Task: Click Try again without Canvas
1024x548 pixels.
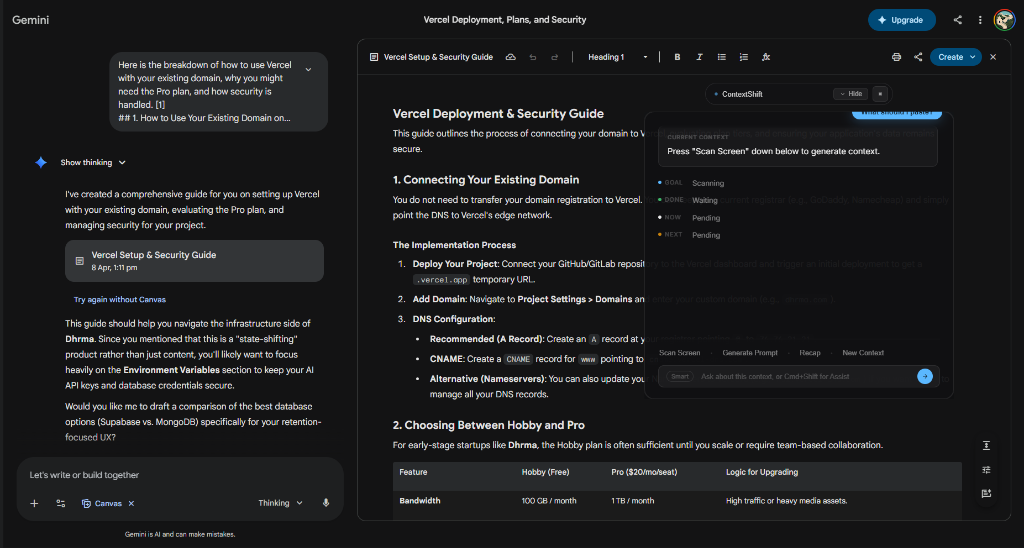Action: (x=120, y=300)
